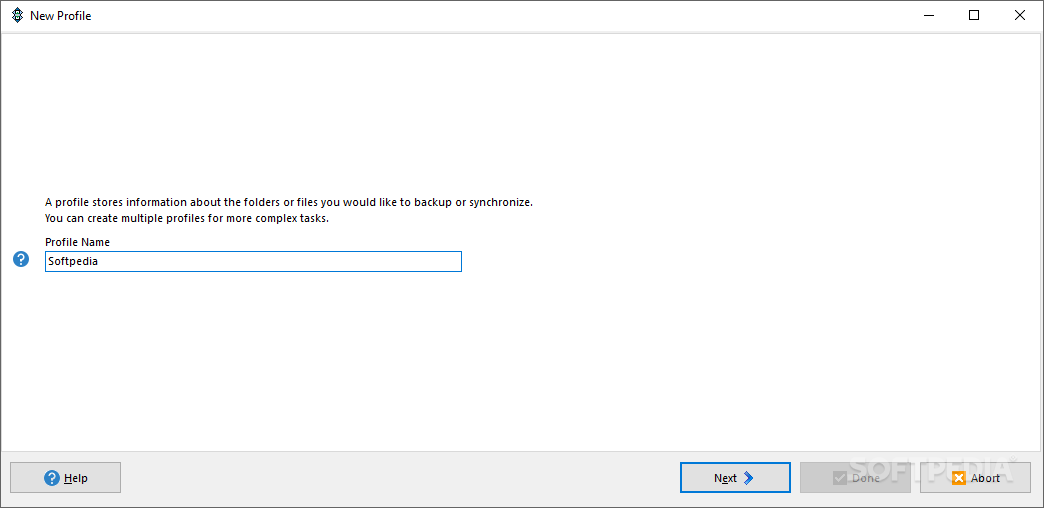Click the orange X icon on Abort button
Screen dimensions: 1044x508
click(x=959, y=478)
